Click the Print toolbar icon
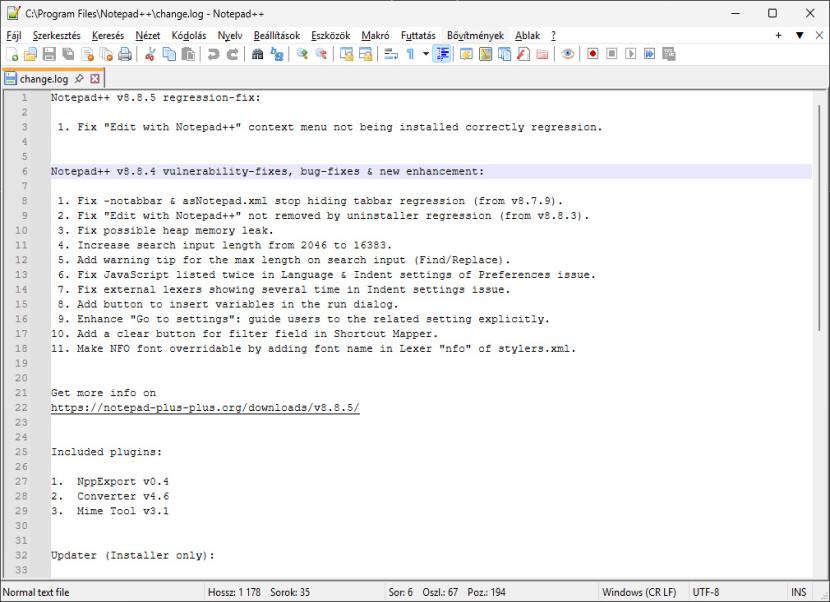This screenshot has width=830, height=602. pyautogui.click(x=125, y=54)
